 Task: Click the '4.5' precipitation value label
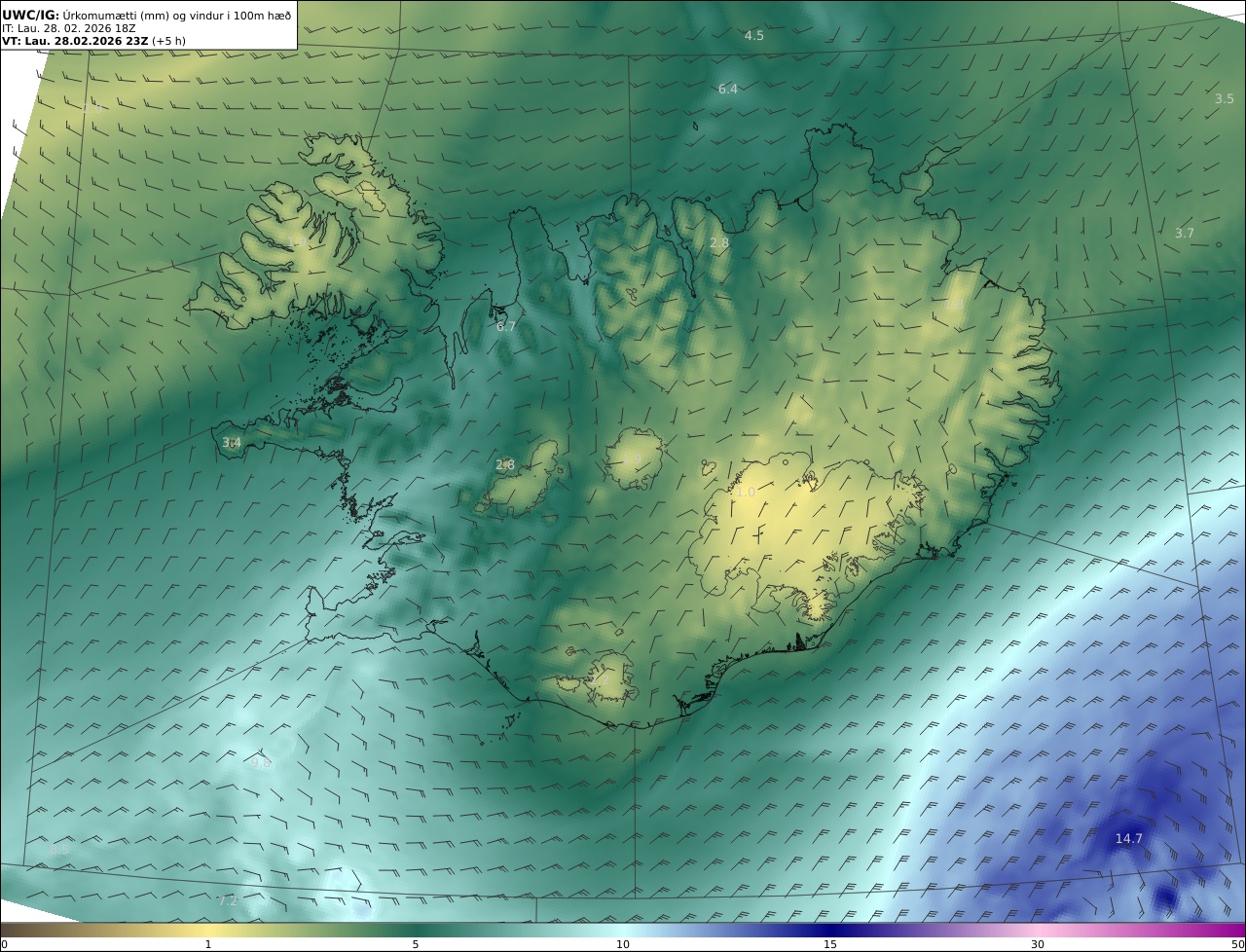point(754,36)
